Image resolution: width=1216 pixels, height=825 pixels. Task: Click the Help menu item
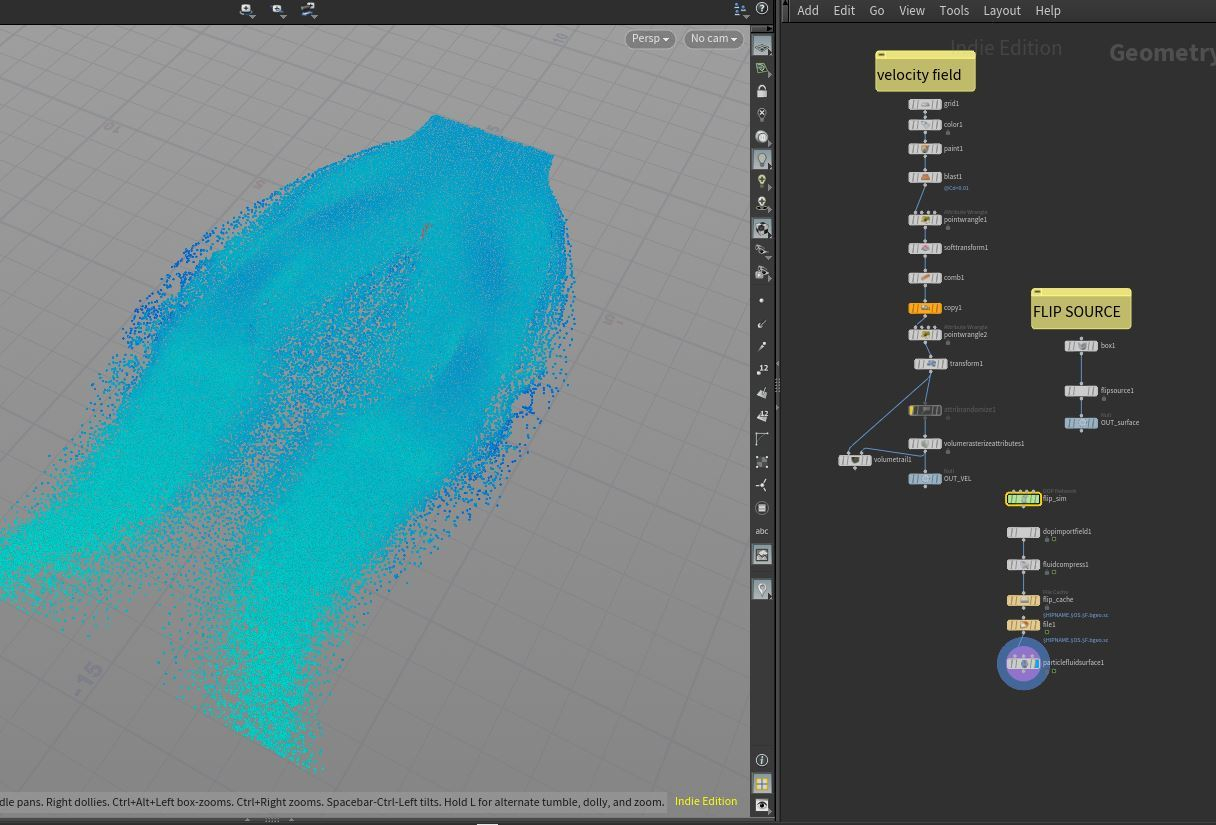click(1047, 10)
